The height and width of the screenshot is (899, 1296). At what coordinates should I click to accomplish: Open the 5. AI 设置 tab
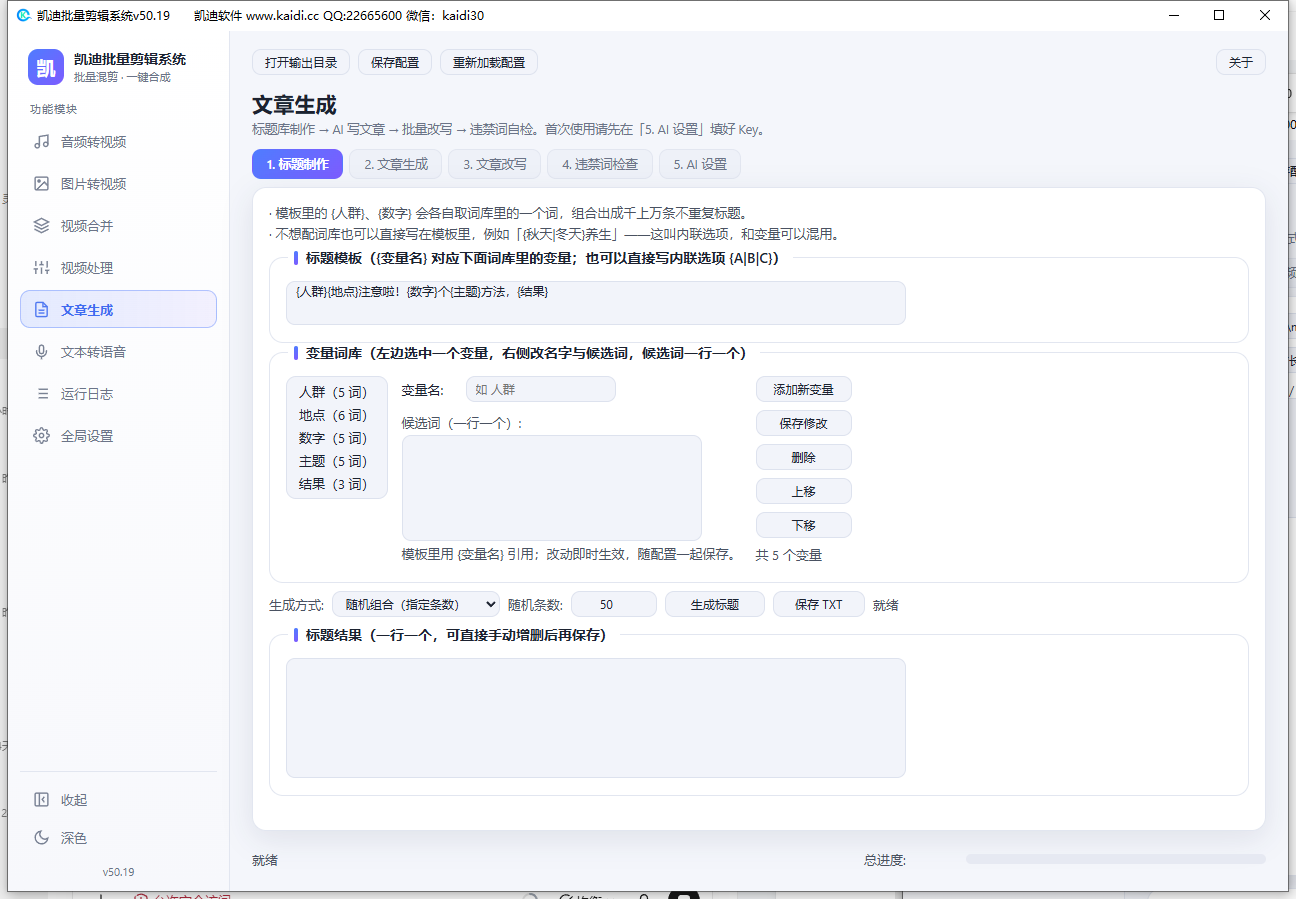tap(700, 164)
